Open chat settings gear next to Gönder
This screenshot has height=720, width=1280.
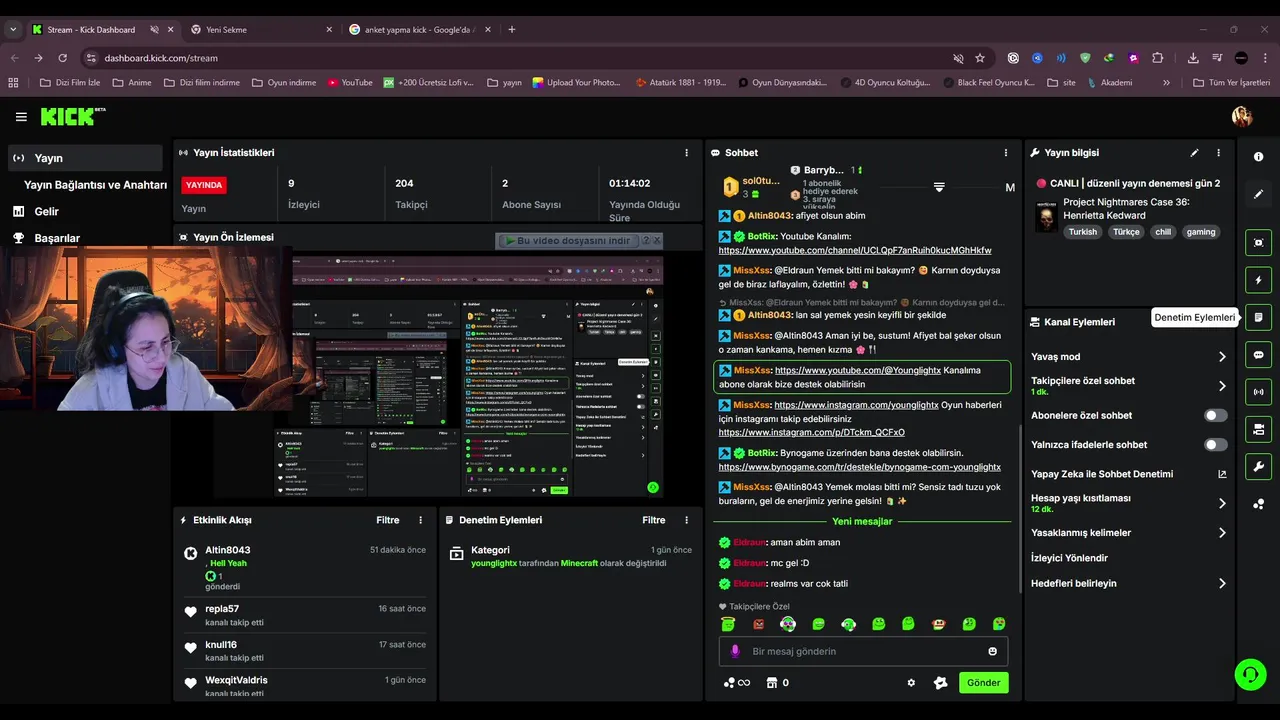911,683
